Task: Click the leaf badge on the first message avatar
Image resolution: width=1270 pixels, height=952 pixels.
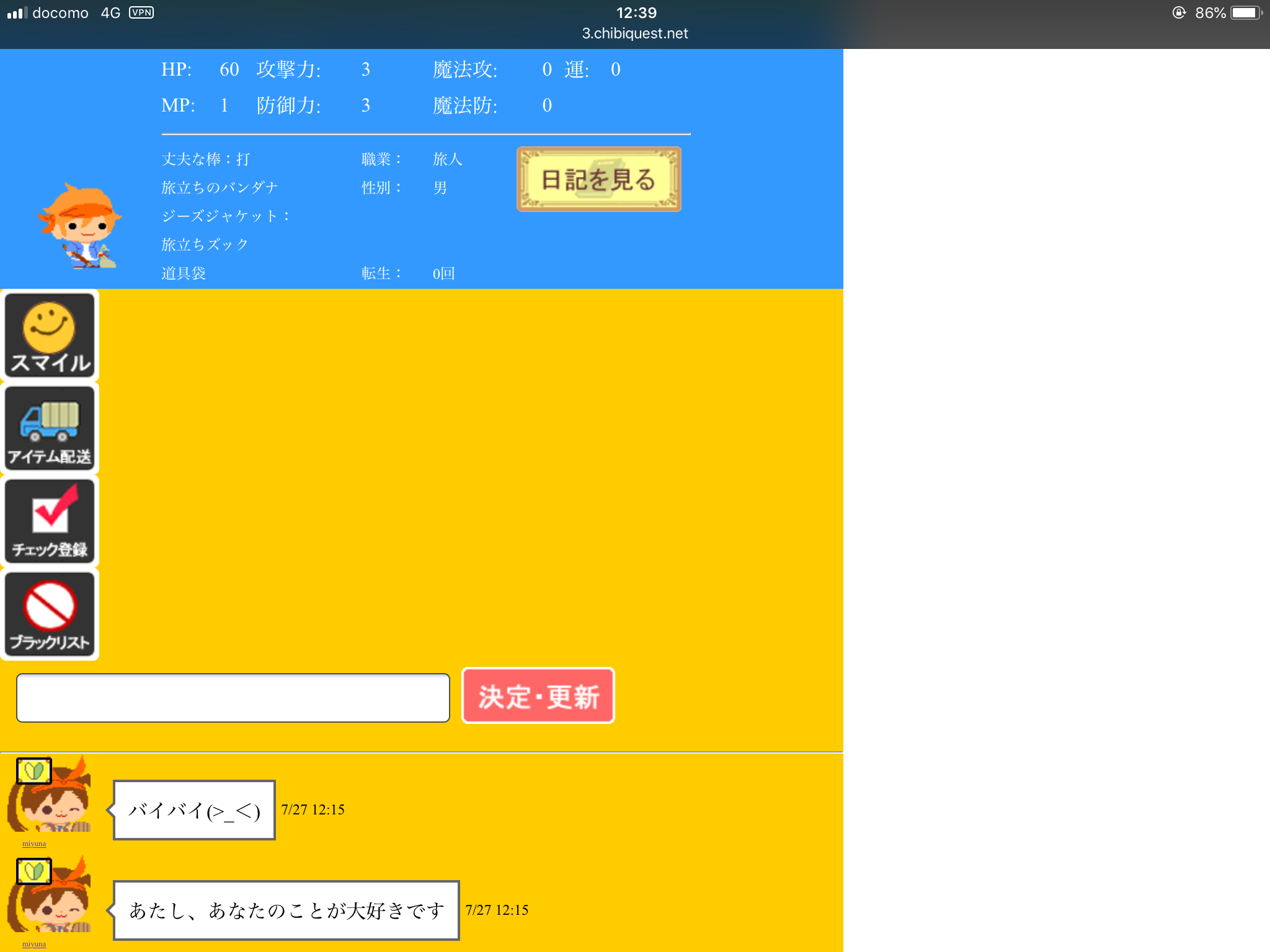Action: pos(33,771)
